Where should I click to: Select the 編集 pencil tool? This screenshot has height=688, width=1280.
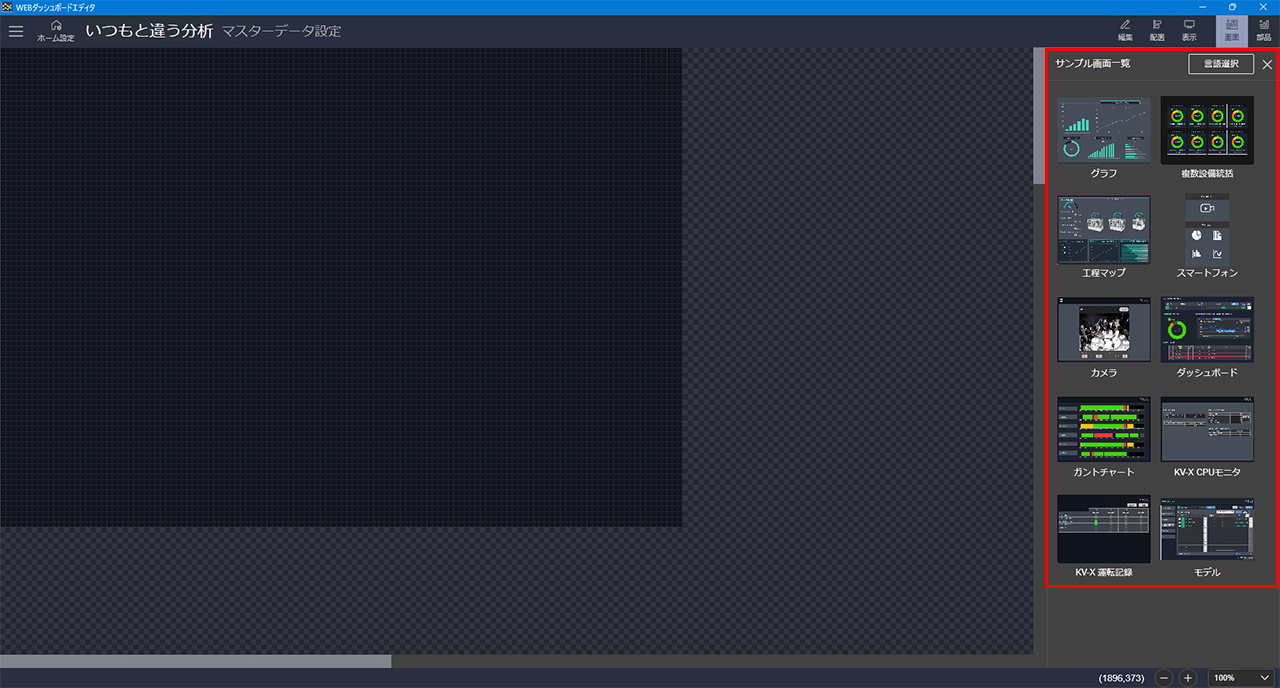coord(1125,30)
